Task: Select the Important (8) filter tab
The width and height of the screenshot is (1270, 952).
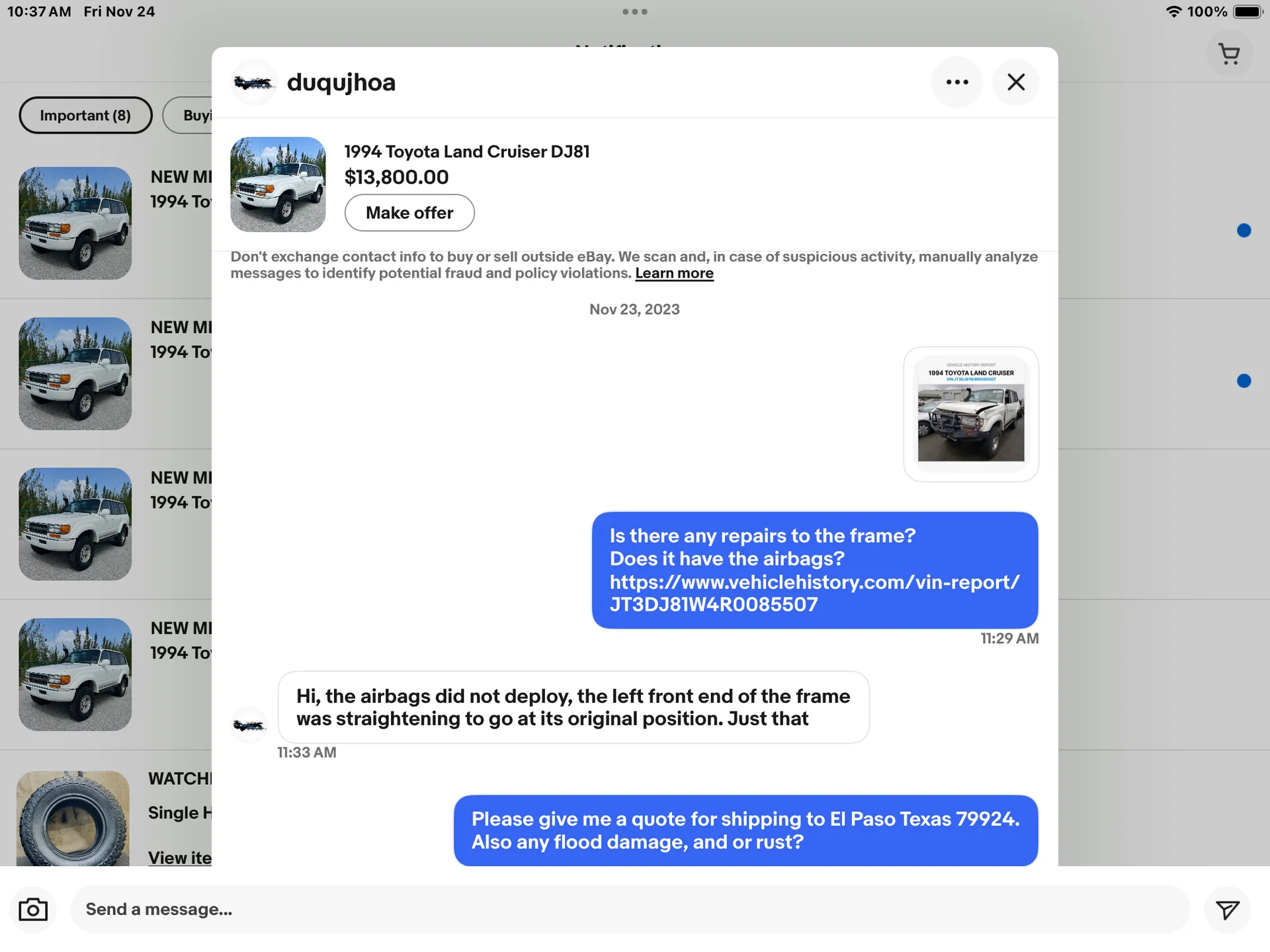Action: coord(85,116)
